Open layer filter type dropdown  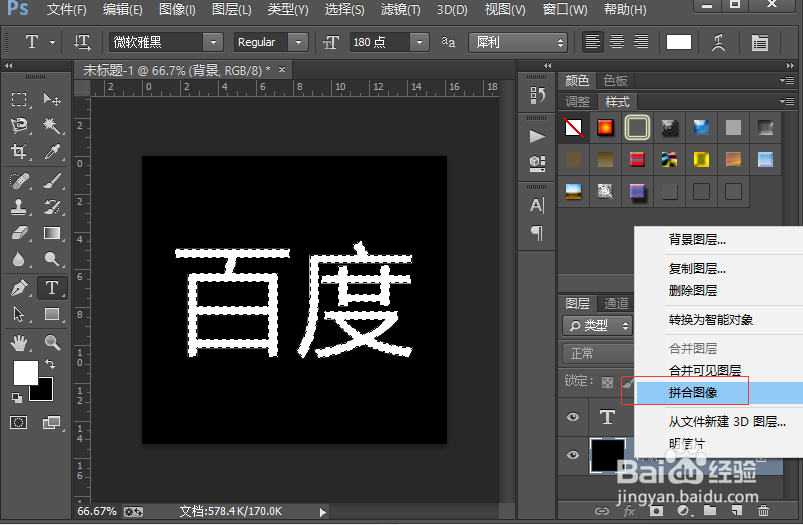pos(597,325)
